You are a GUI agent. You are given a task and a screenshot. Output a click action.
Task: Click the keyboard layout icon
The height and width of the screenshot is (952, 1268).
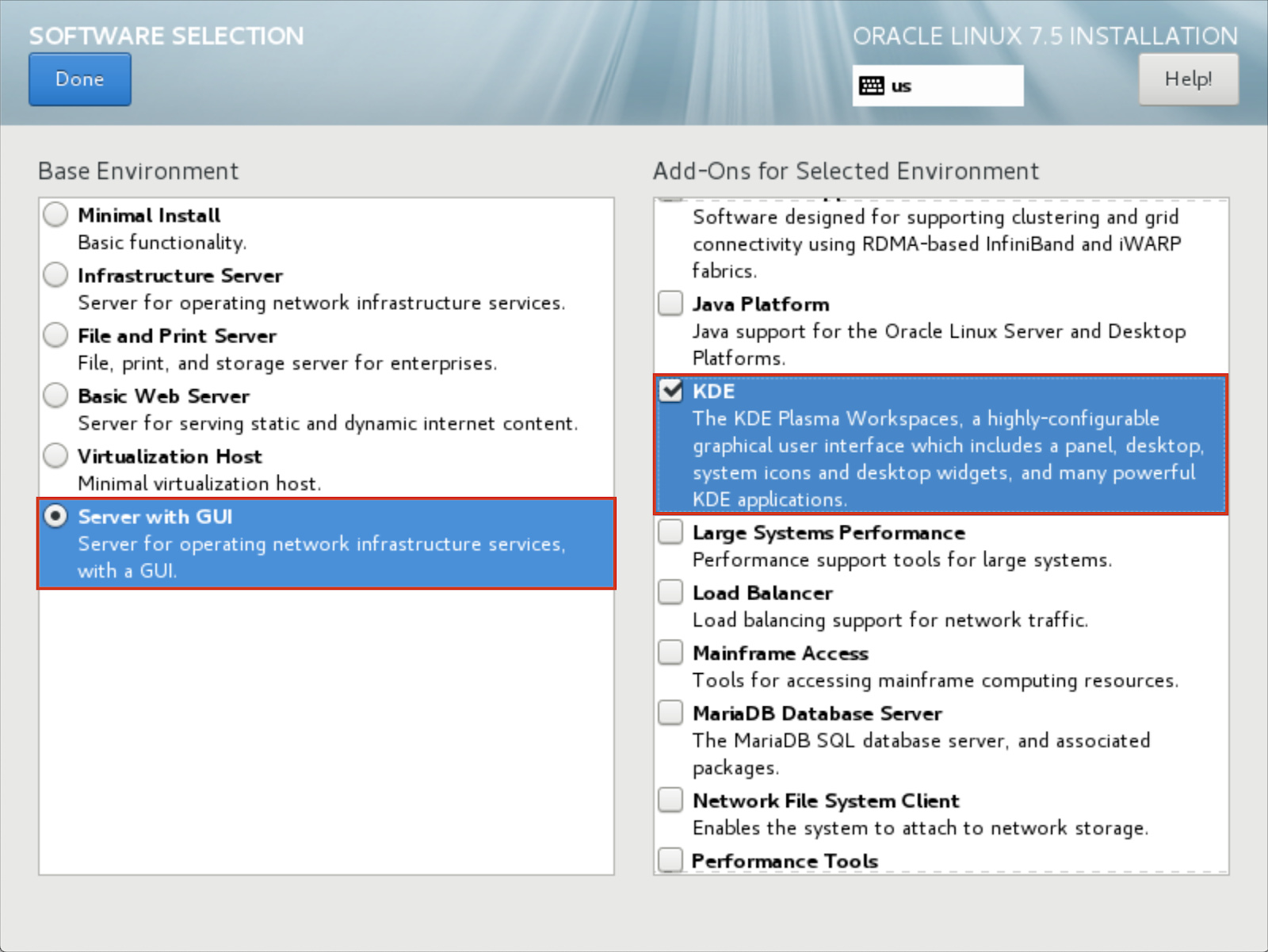point(872,86)
